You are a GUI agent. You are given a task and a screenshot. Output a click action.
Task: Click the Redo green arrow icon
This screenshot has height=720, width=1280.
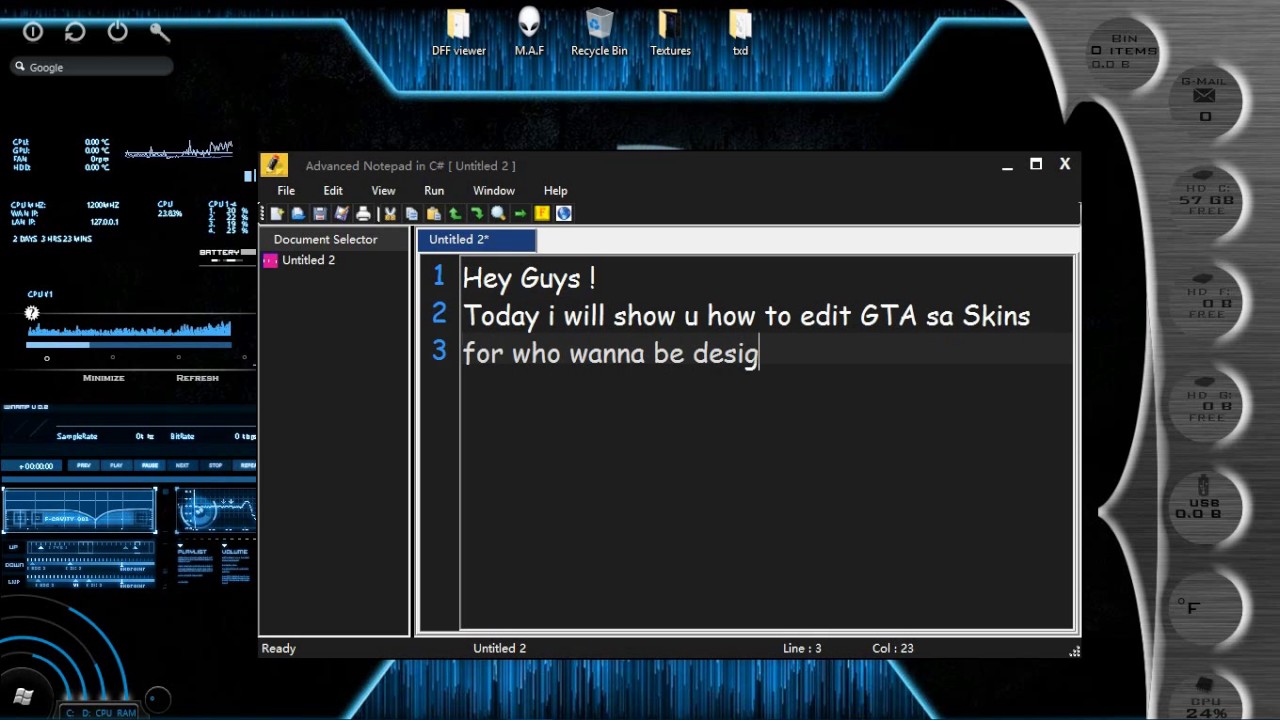pyautogui.click(x=477, y=213)
